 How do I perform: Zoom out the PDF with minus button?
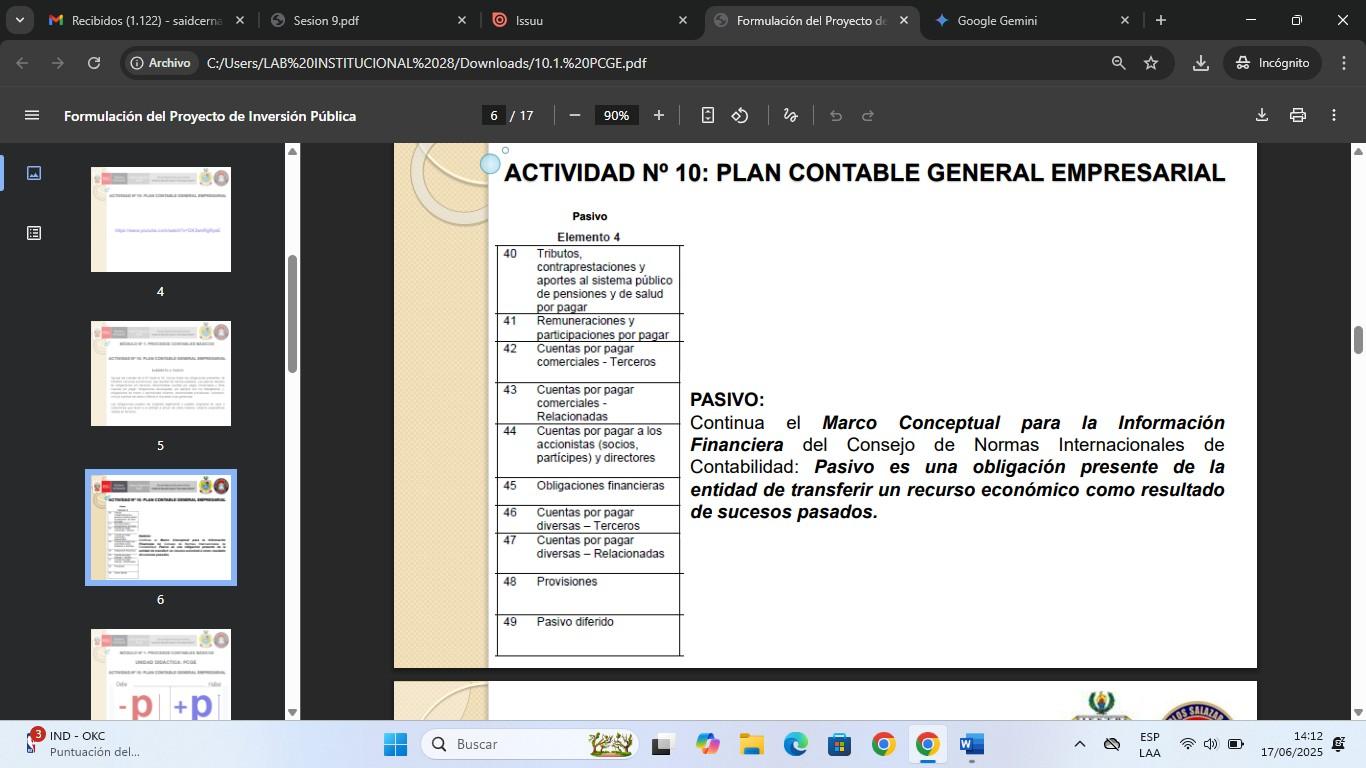(x=575, y=116)
